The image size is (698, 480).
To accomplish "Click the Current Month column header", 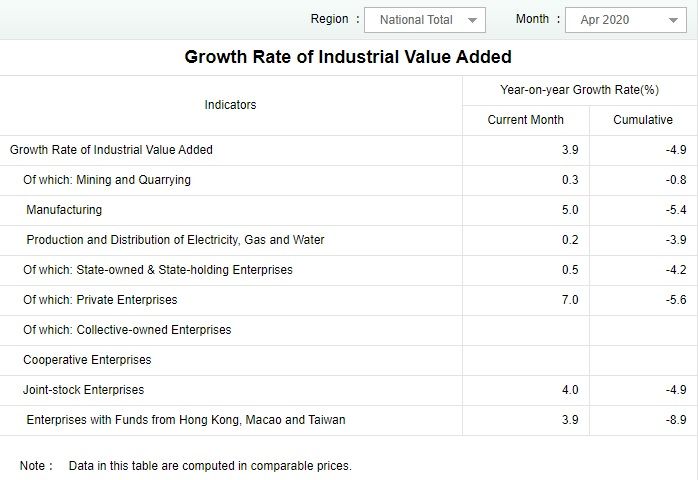I will tap(525, 120).
